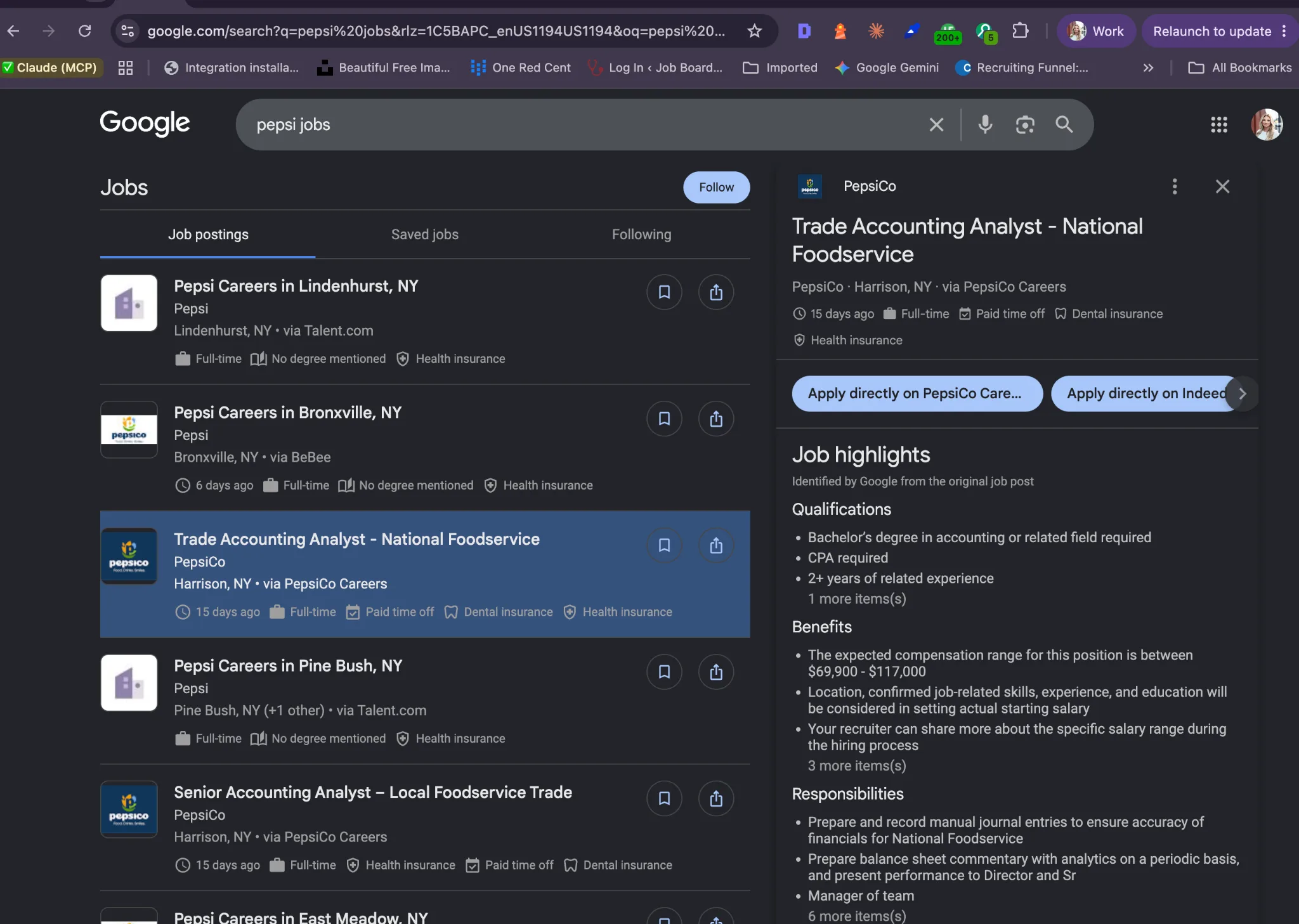Save the Pepsi Careers in Bronxville job

(664, 419)
